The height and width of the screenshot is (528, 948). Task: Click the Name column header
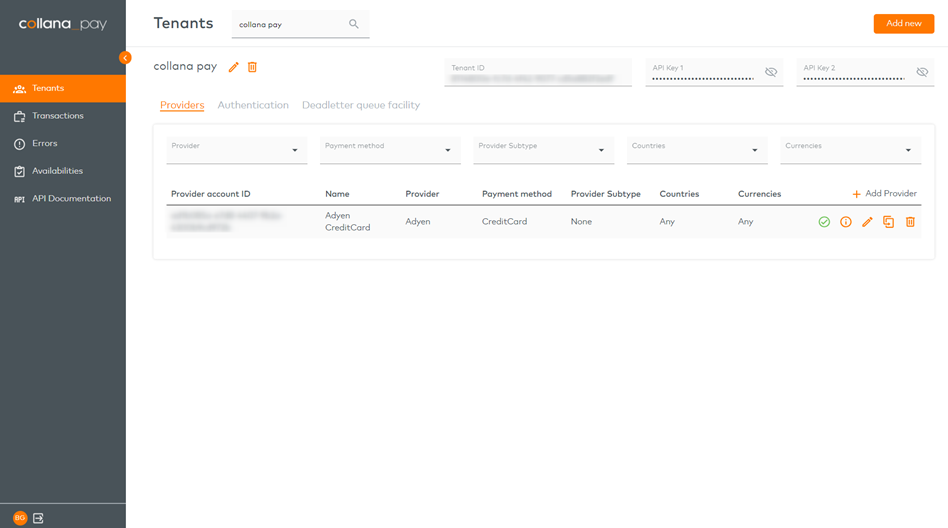point(337,194)
